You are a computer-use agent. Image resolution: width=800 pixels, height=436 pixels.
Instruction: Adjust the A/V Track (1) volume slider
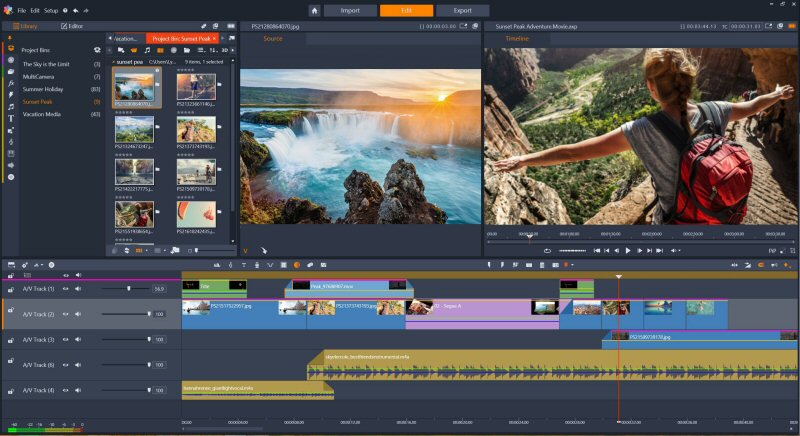[128, 288]
